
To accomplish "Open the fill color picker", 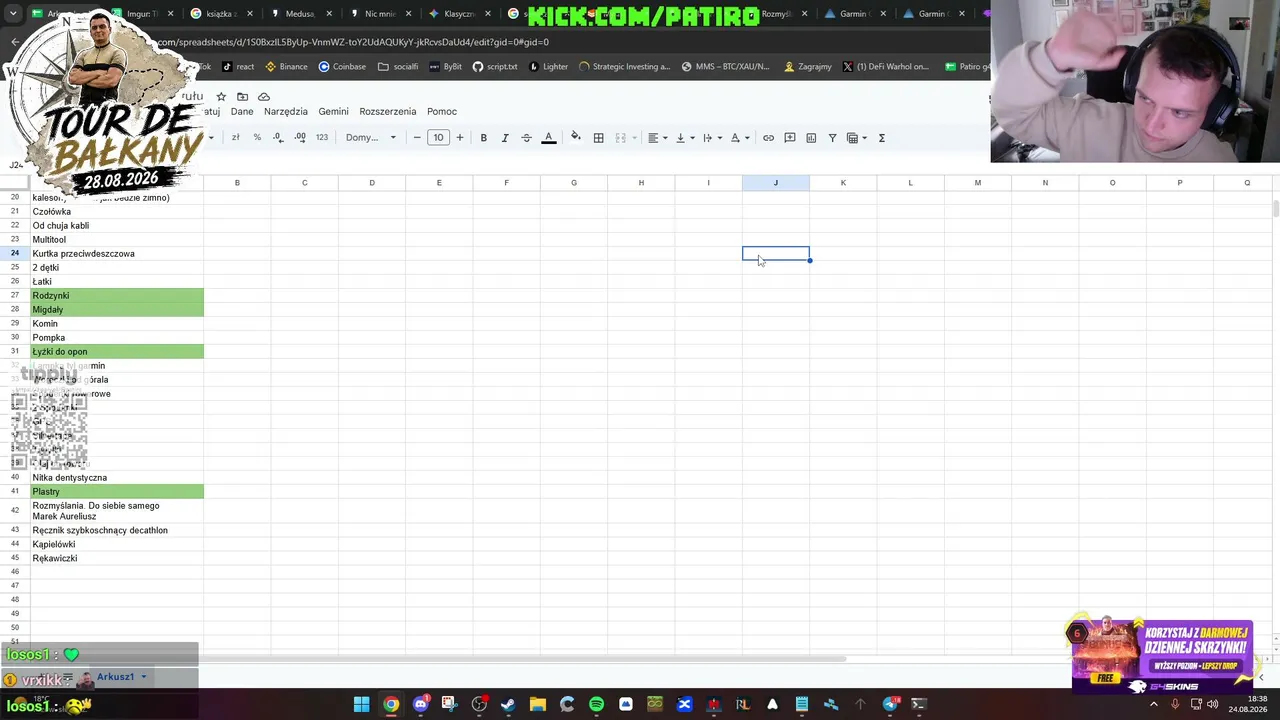I will click(x=575, y=138).
